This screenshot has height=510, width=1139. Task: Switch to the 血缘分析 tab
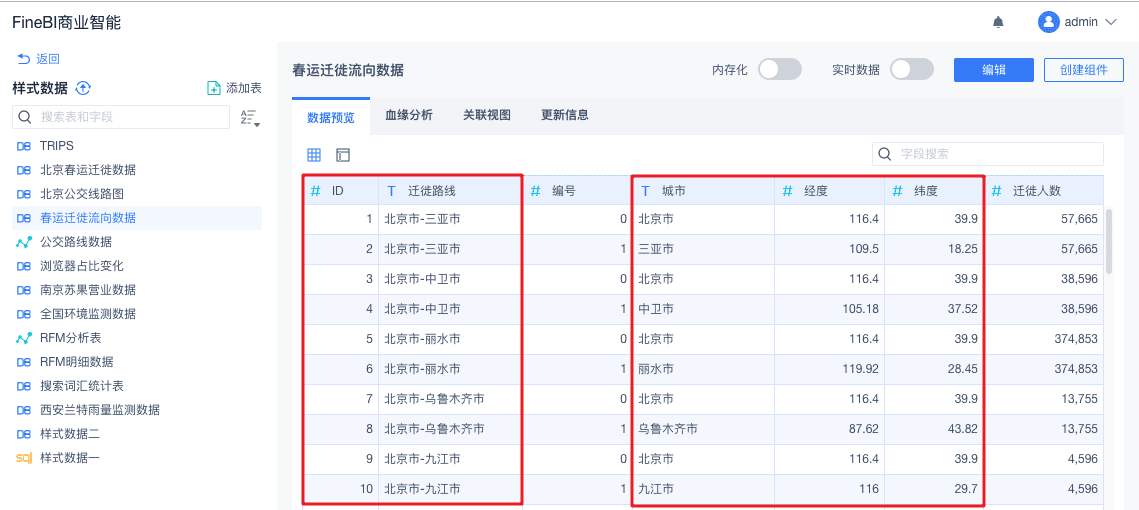(x=409, y=115)
